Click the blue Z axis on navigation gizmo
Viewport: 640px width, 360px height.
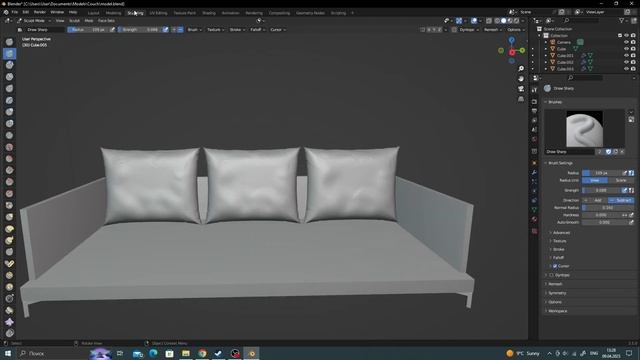click(512, 40)
